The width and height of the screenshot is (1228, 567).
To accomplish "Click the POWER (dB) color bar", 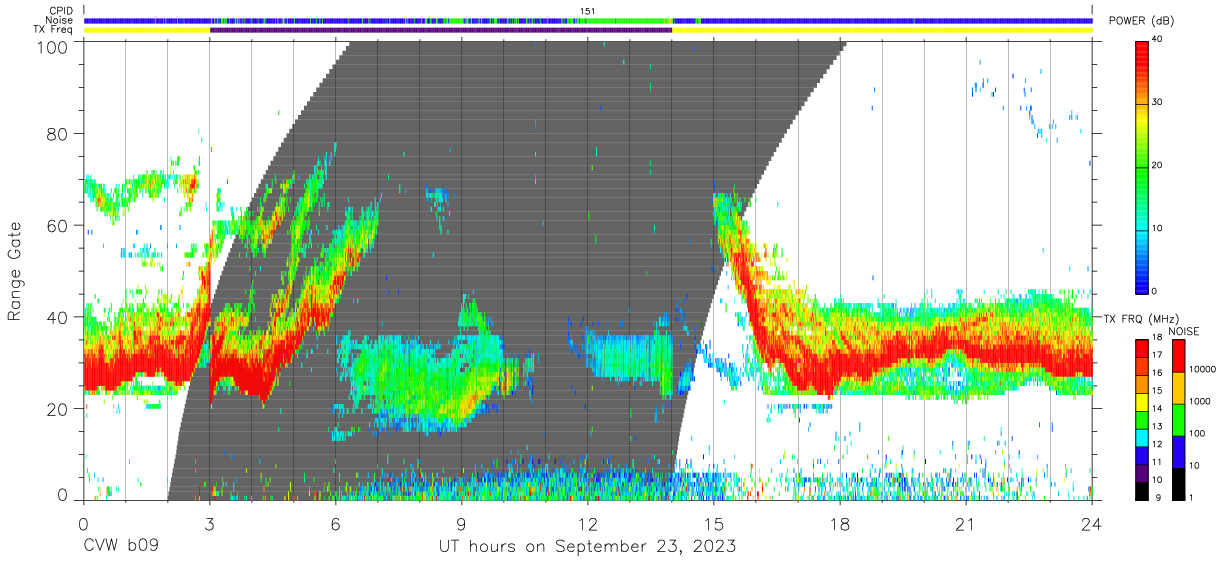I will click(x=1142, y=167).
